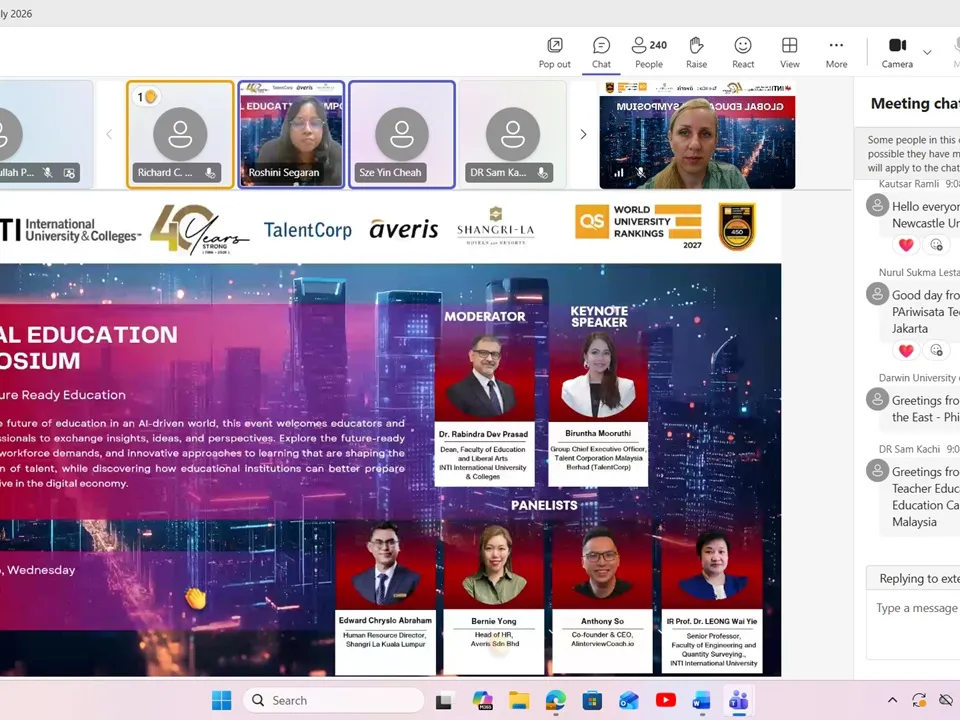
Task: Click Darwin University sender's avatar in chat
Action: (877, 399)
